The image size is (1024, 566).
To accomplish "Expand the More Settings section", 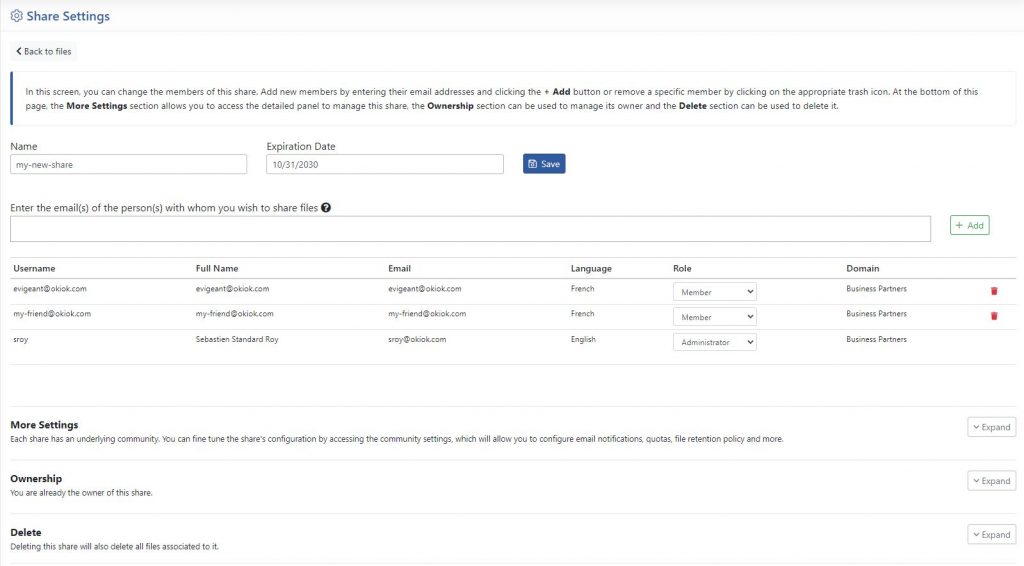I will tap(991, 427).
